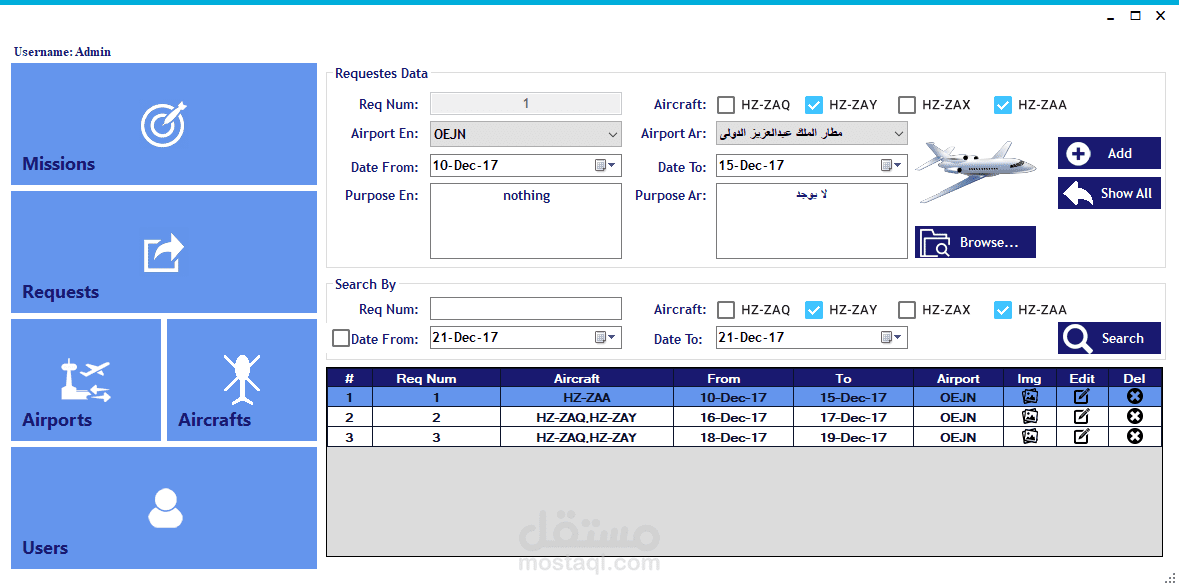Select the 18-Dec-17 From cell
Image resolution: width=1179 pixels, height=587 pixels.
733,437
